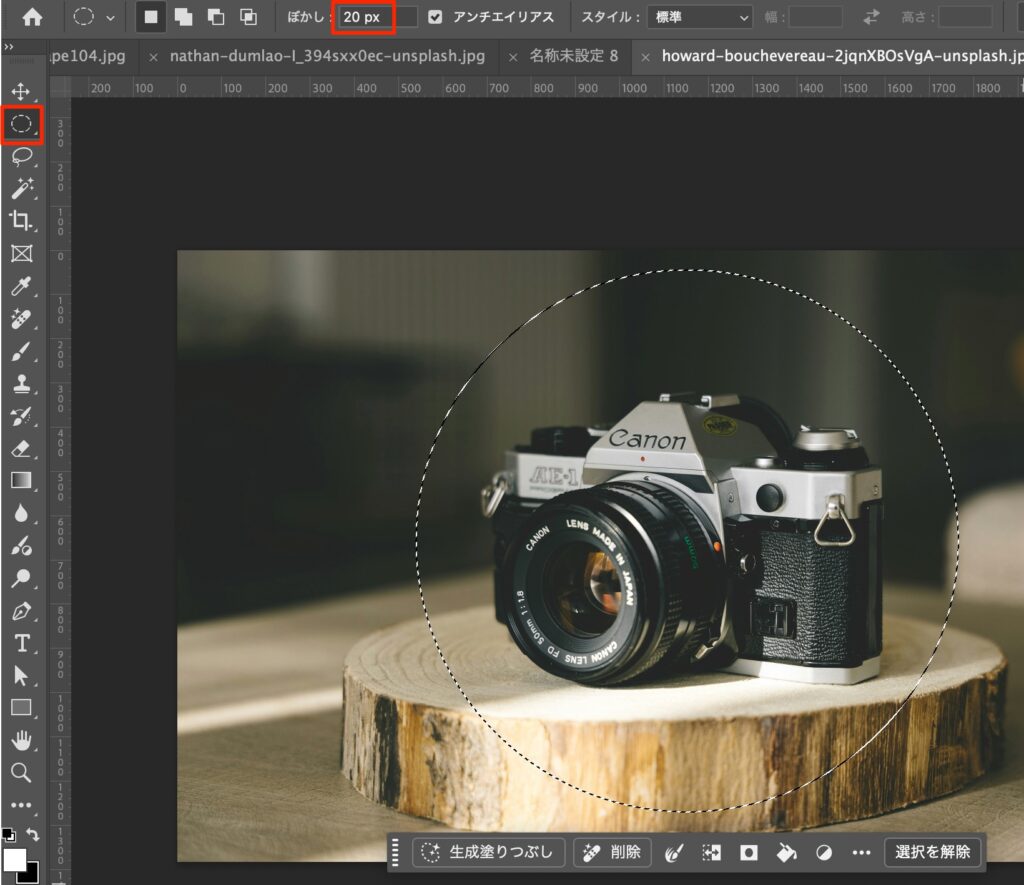Select the Zoom magnifier tool
1024x885 pixels.
pyautogui.click(x=21, y=772)
